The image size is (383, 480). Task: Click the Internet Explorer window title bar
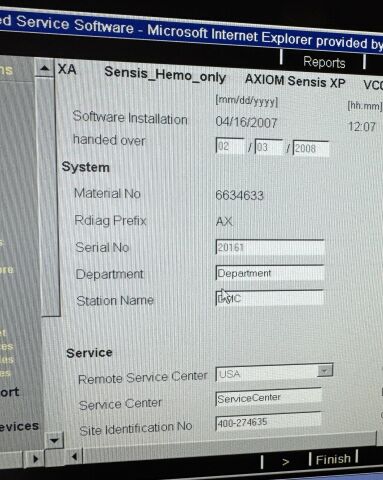(x=191, y=32)
